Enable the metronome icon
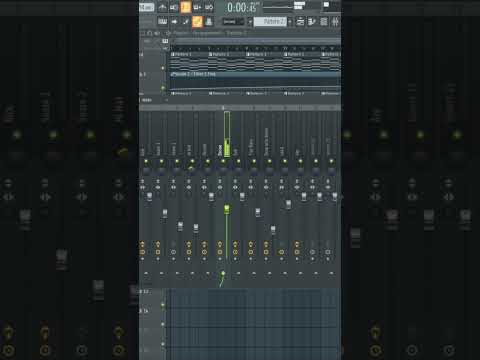 tap(162, 7)
